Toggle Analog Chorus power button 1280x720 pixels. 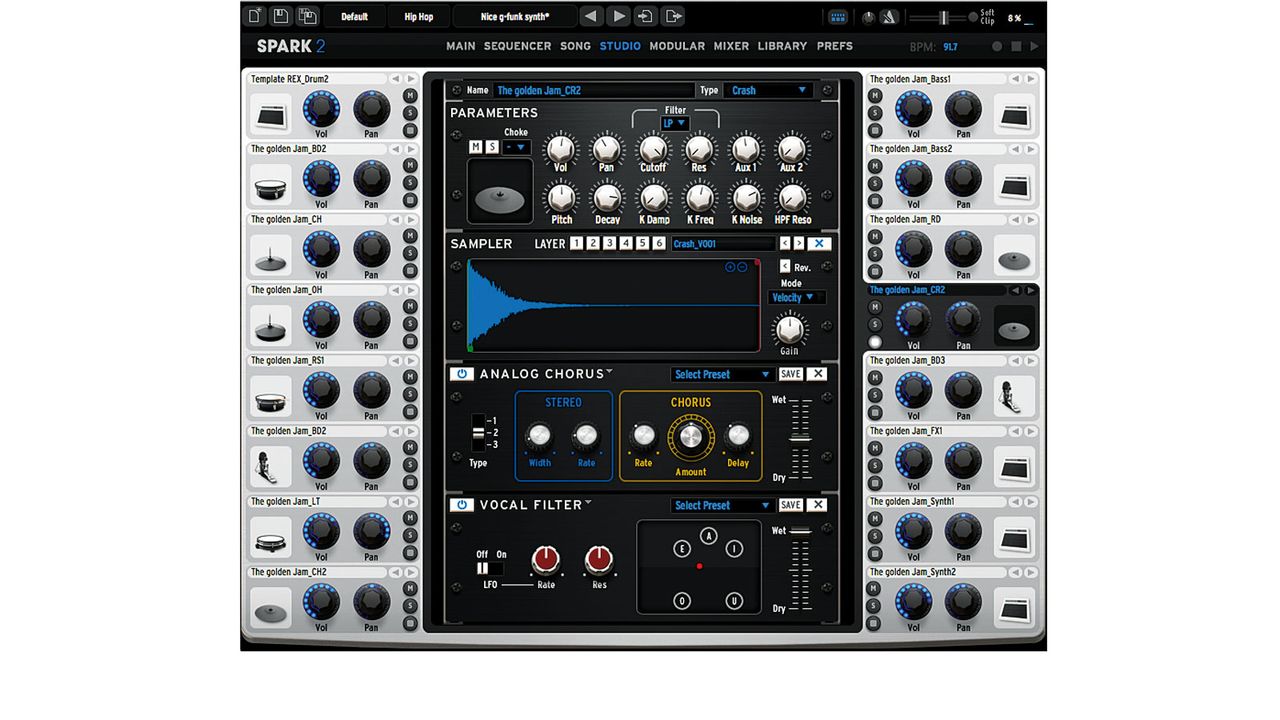[461, 374]
